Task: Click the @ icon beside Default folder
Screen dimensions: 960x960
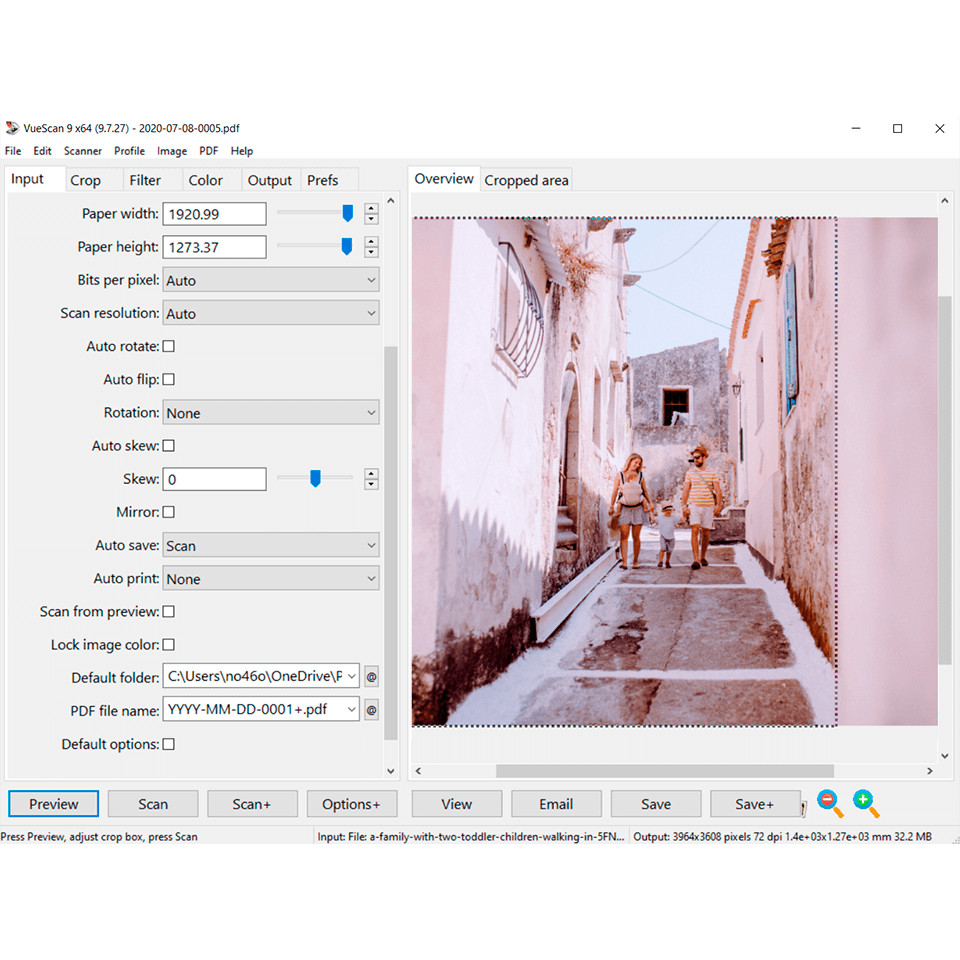Action: pyautogui.click(x=371, y=677)
